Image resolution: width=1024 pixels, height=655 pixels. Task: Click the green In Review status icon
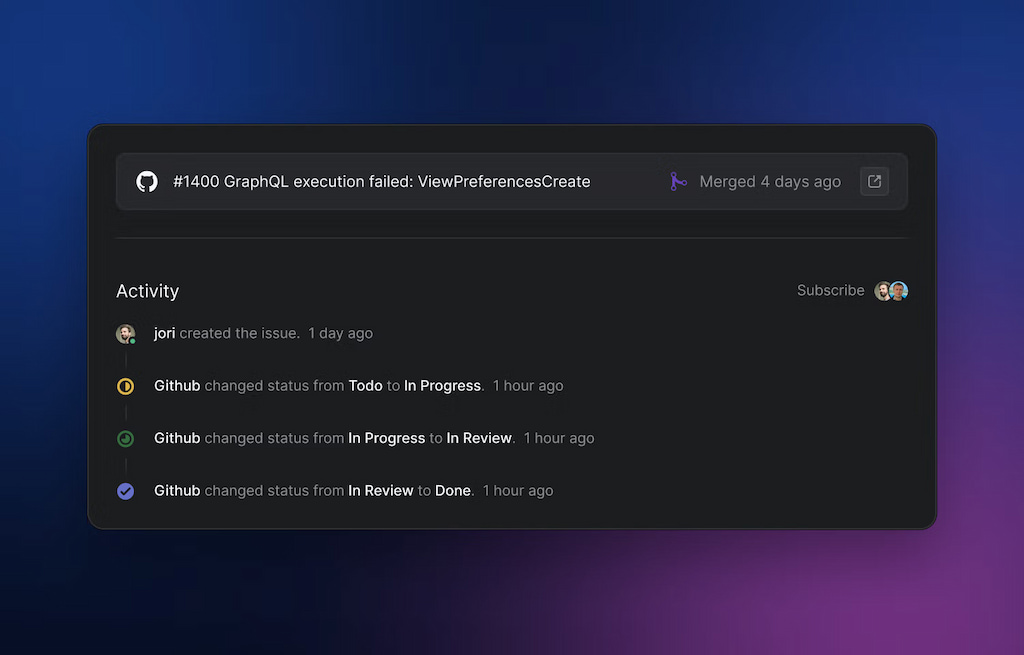(126, 438)
